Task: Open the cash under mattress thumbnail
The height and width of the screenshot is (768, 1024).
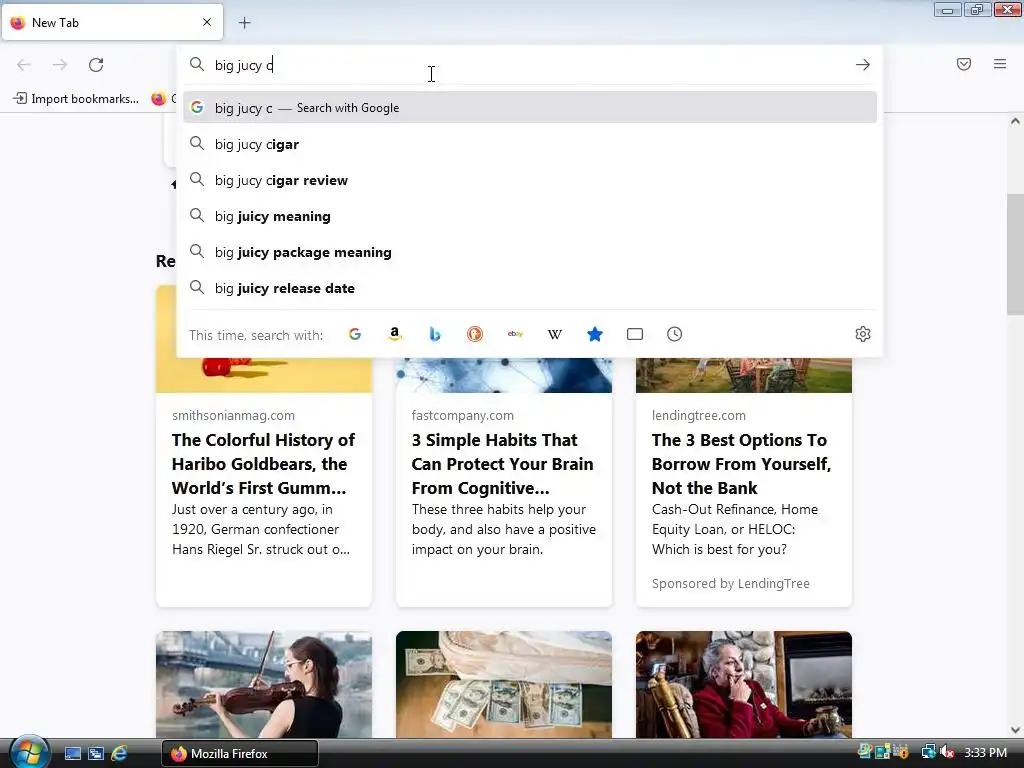Action: click(504, 684)
